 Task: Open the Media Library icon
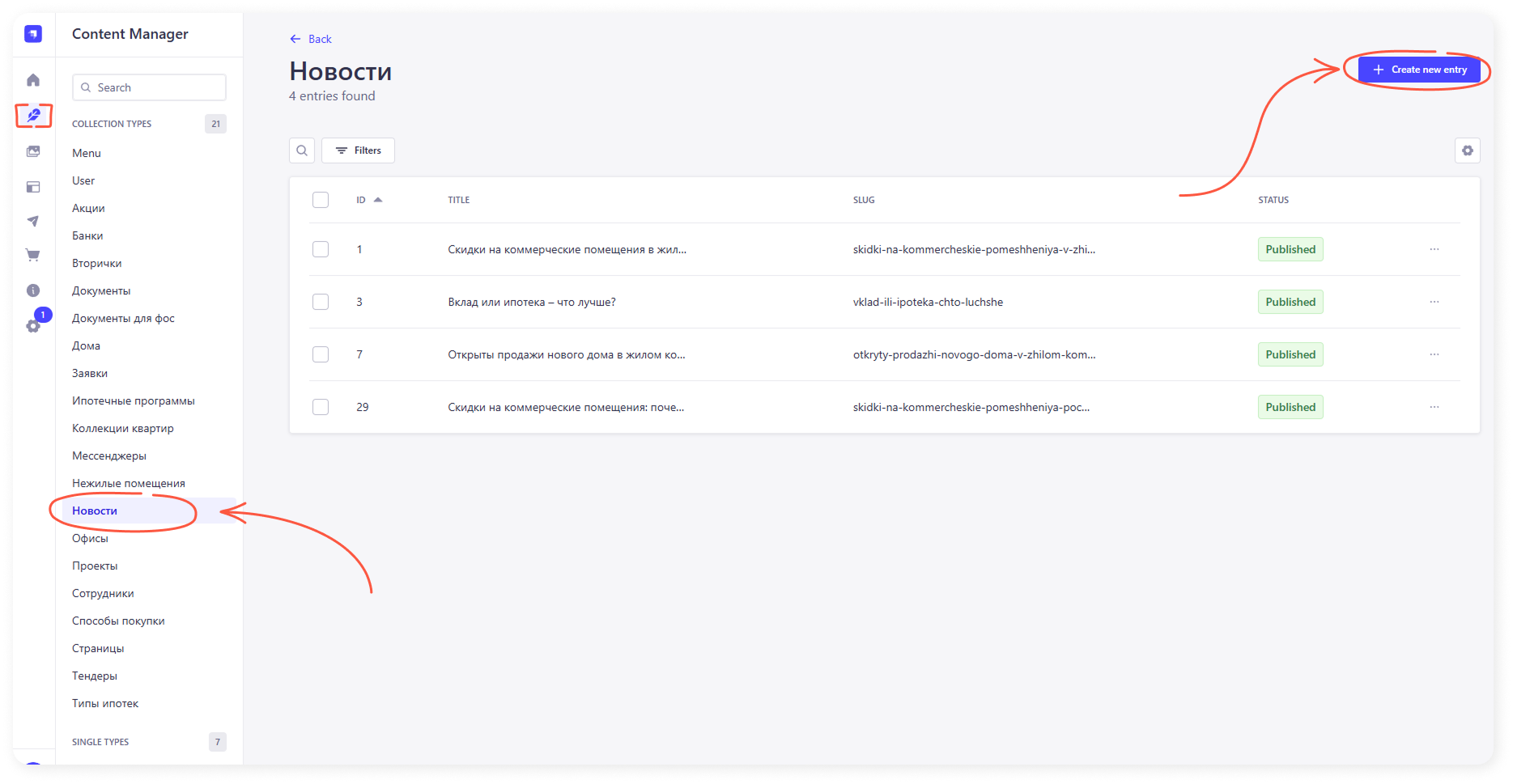click(x=33, y=151)
